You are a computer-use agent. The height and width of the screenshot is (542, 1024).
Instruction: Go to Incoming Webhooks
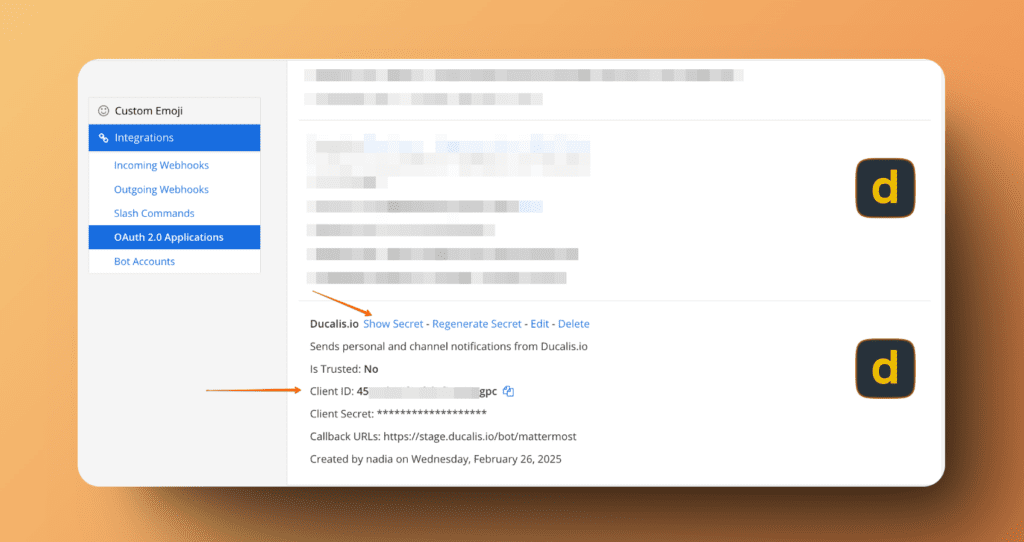pyautogui.click(x=161, y=165)
